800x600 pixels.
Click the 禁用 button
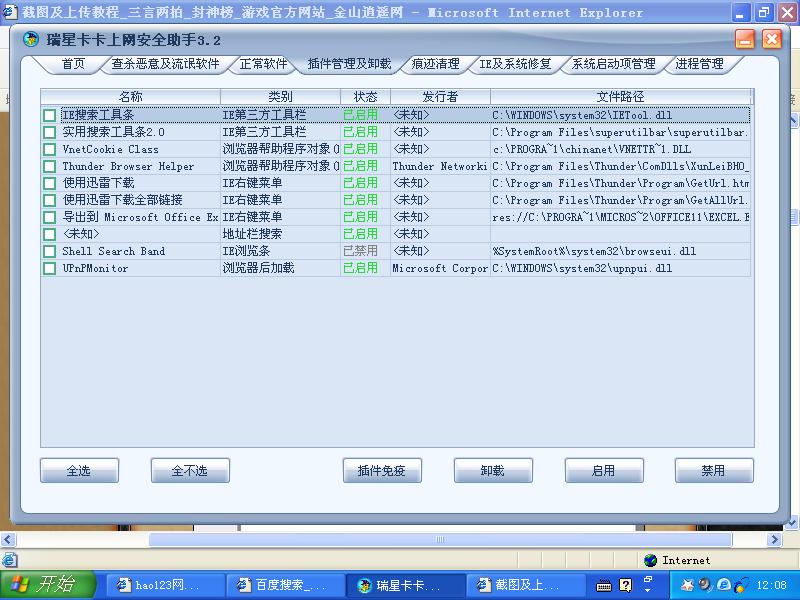[x=714, y=470]
